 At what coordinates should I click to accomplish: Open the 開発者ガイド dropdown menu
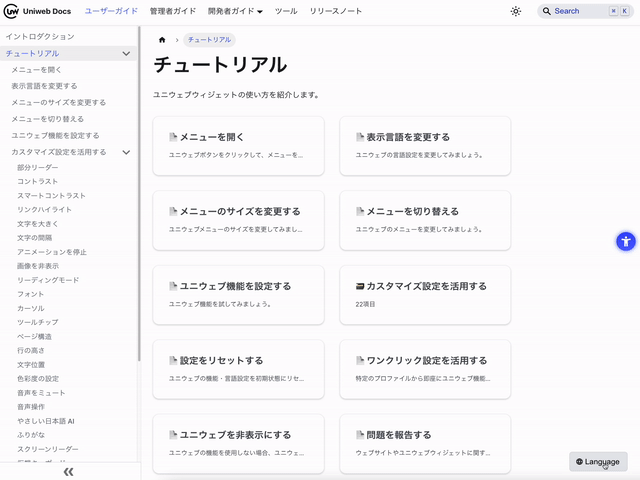(x=235, y=11)
